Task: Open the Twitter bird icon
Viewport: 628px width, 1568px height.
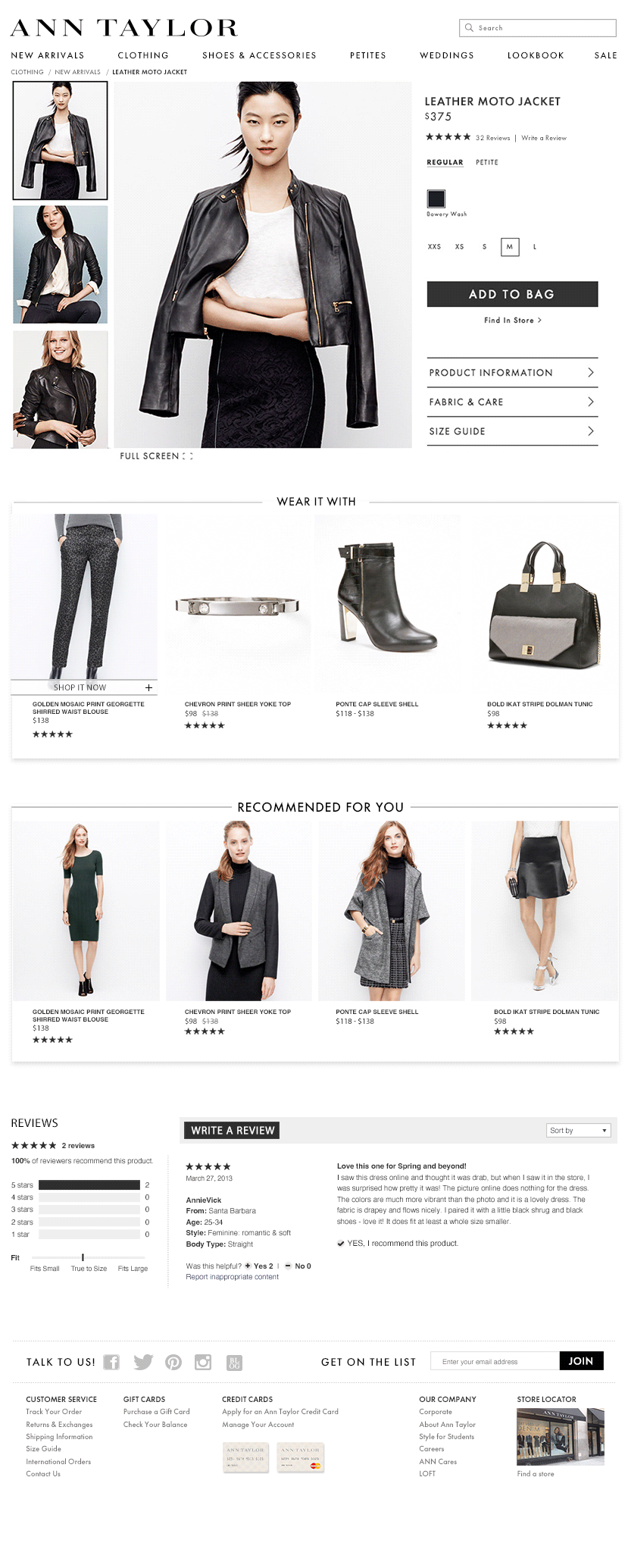Action: (x=143, y=1362)
